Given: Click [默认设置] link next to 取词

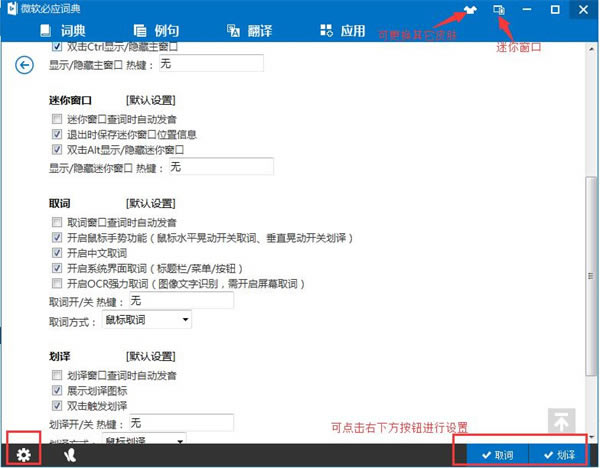Looking at the screenshot, I should coord(151,203).
